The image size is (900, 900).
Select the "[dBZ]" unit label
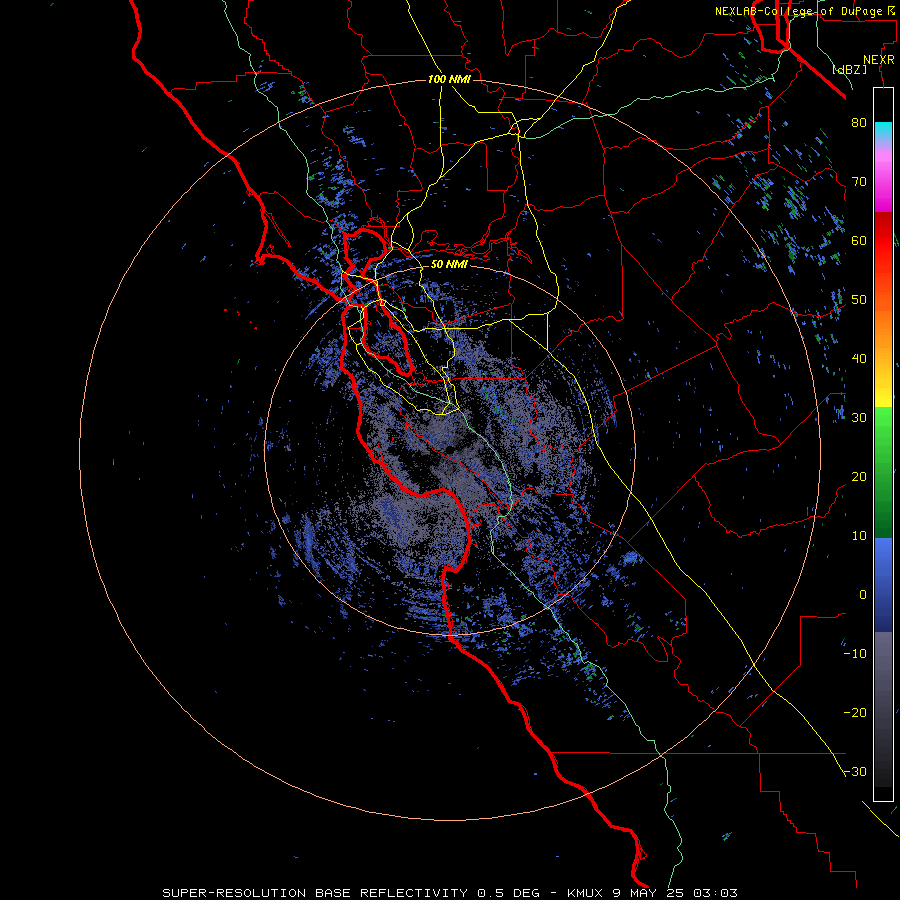850,69
